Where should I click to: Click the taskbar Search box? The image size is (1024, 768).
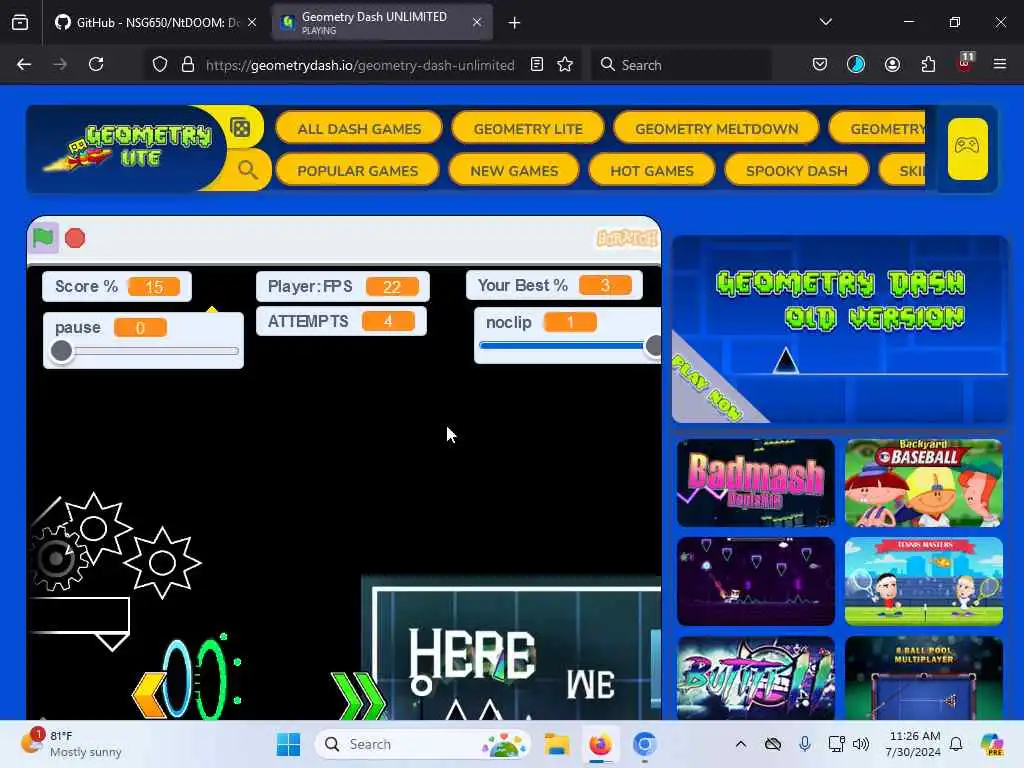[x=422, y=744]
